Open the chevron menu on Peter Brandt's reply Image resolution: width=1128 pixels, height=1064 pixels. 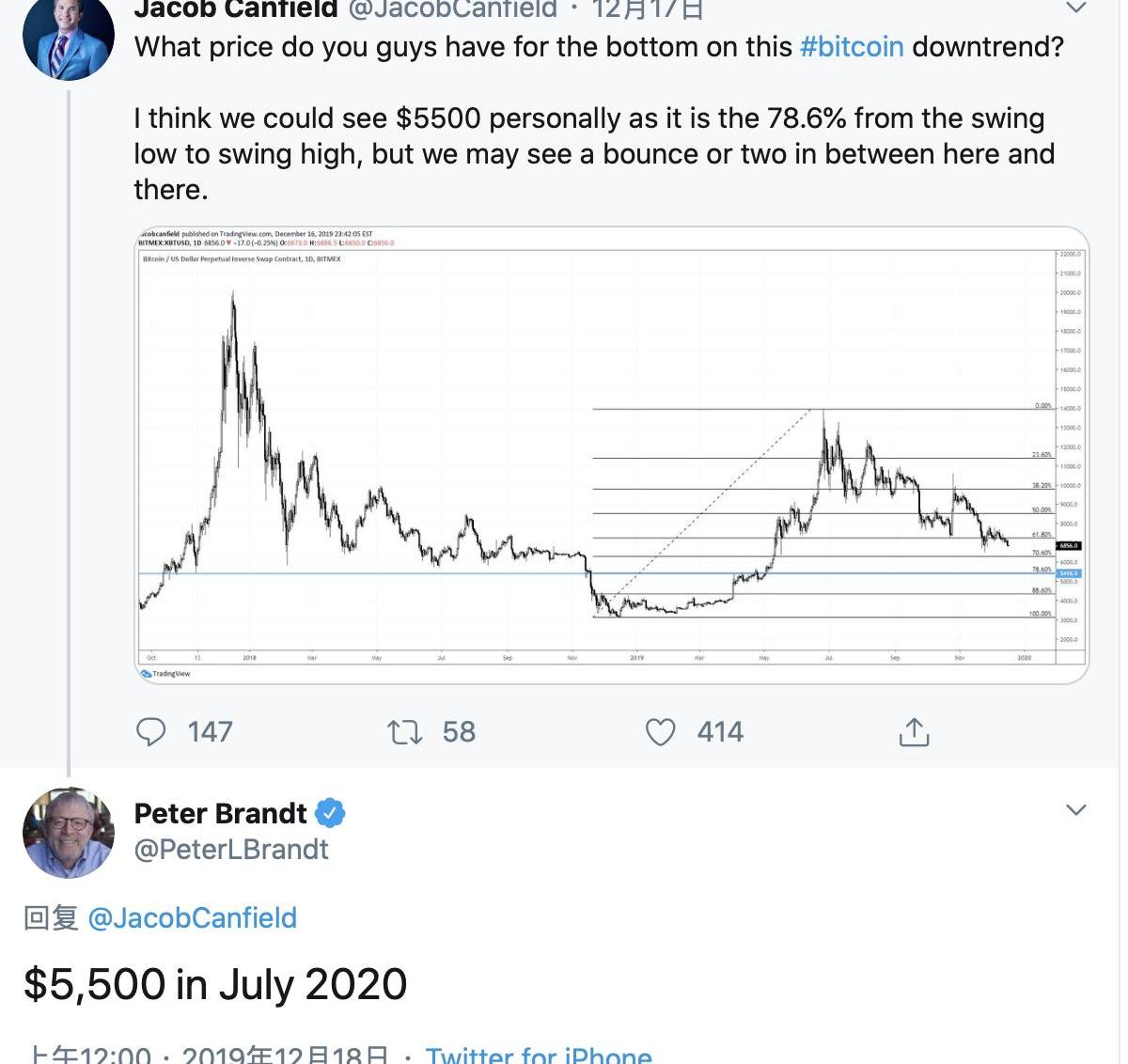(1075, 809)
